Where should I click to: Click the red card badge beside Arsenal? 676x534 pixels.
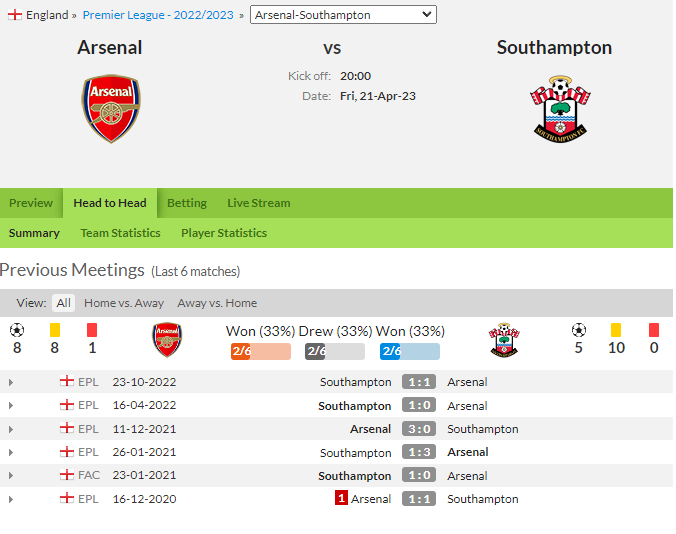click(341, 499)
